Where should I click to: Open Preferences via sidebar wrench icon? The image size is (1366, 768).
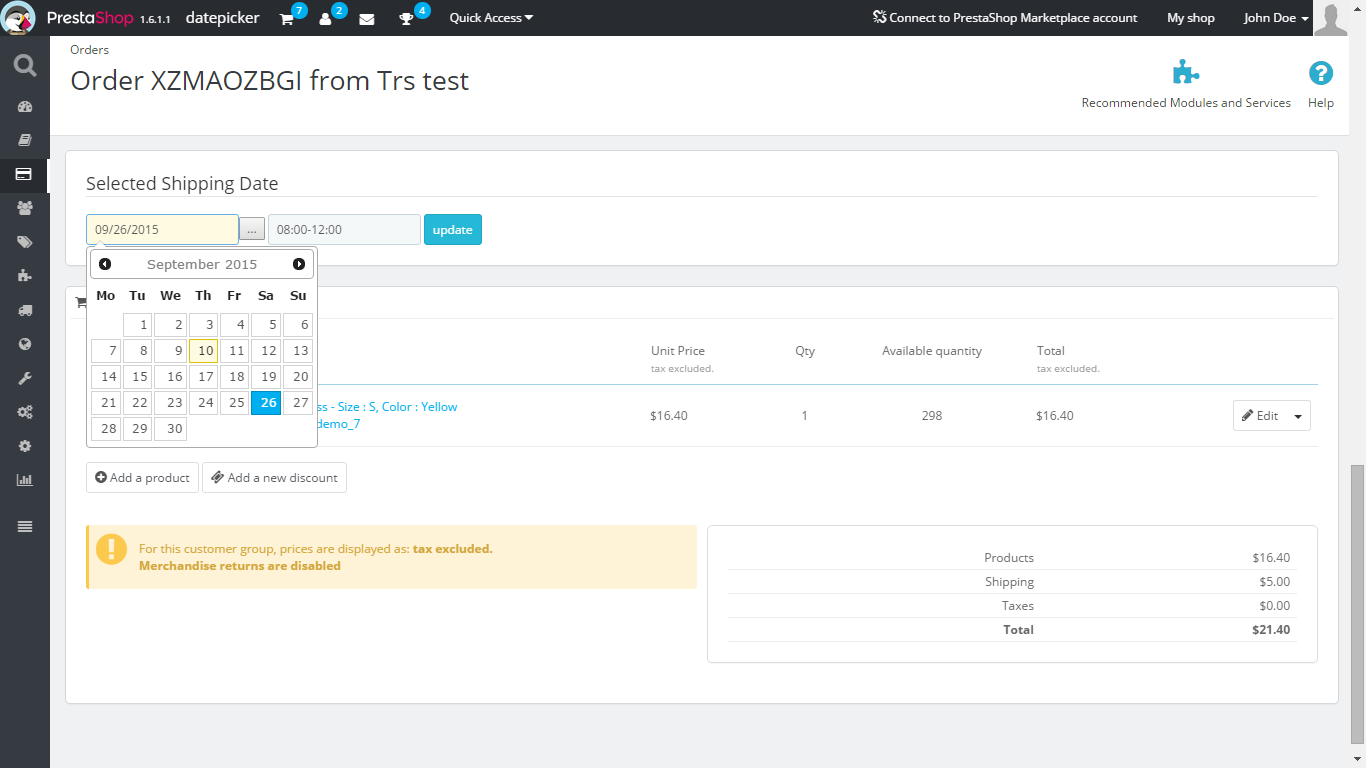[x=25, y=378]
